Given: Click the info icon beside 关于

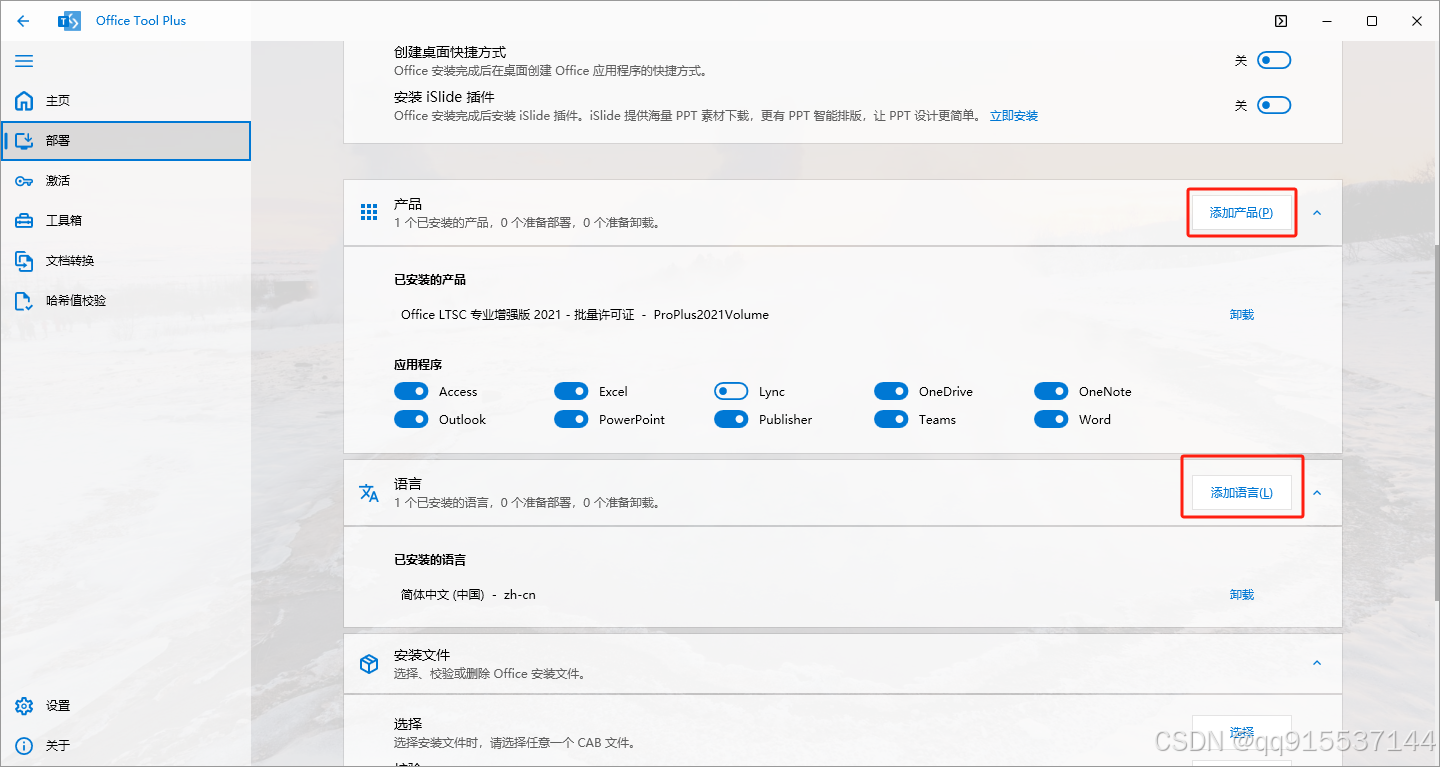Looking at the screenshot, I should pyautogui.click(x=24, y=746).
